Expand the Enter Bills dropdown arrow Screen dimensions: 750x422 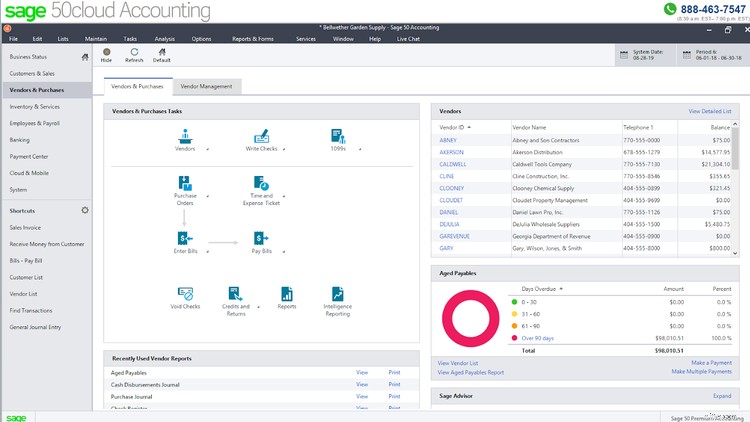[x=208, y=252]
